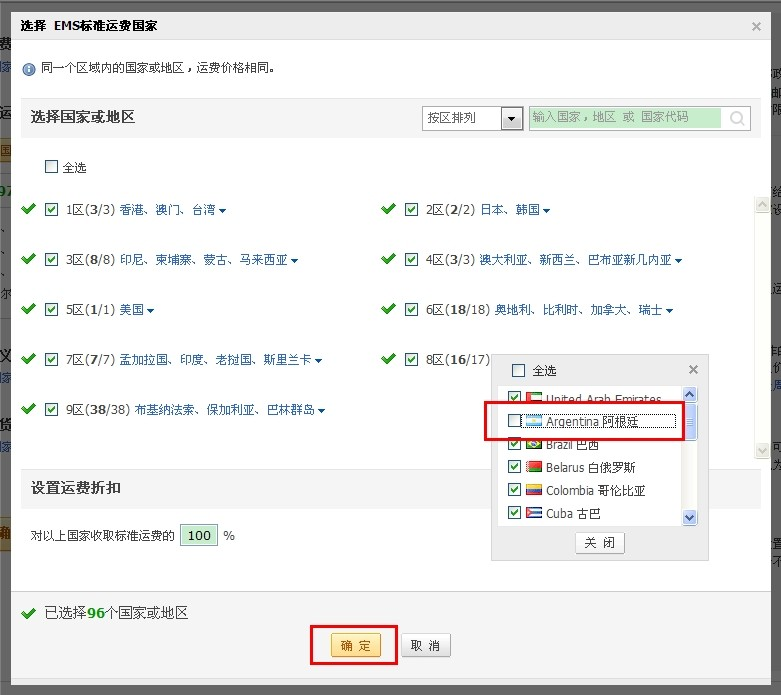
Task: Click the popup list scrollbar thumb
Action: click(x=690, y=422)
